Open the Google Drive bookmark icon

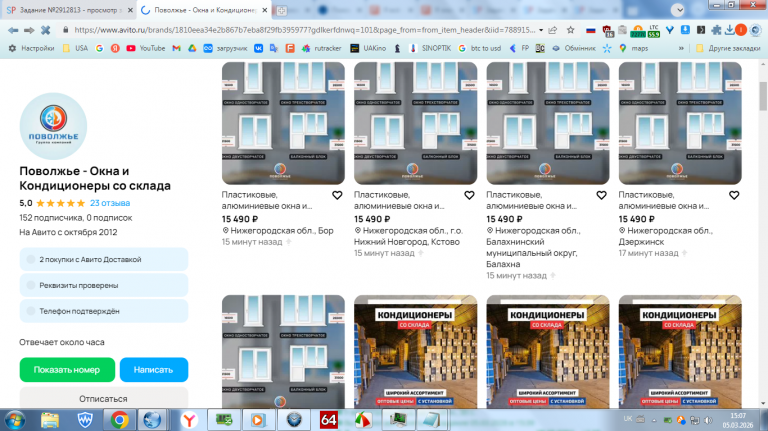click(192, 48)
